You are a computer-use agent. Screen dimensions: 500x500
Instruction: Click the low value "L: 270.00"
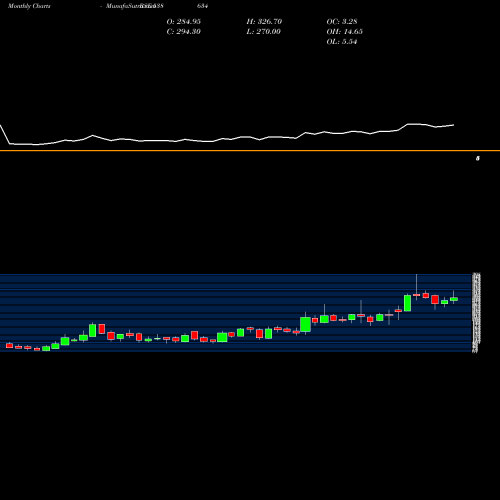[x=263, y=31]
